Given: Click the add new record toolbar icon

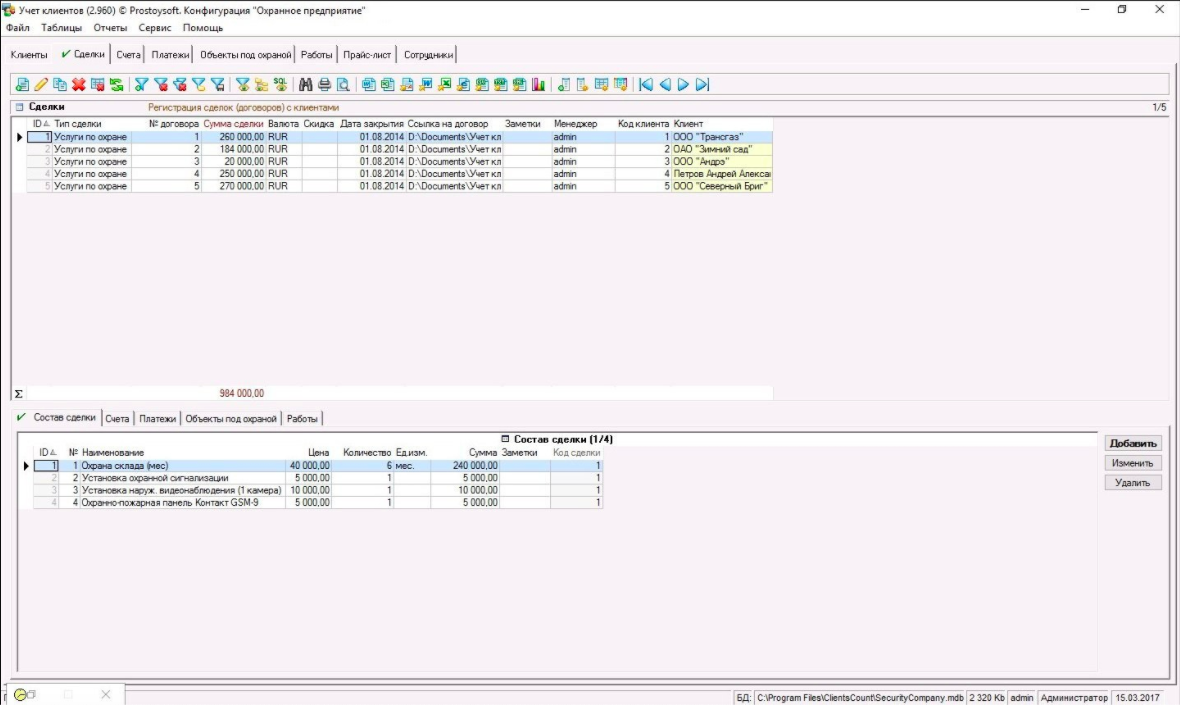Looking at the screenshot, I should coord(22,85).
